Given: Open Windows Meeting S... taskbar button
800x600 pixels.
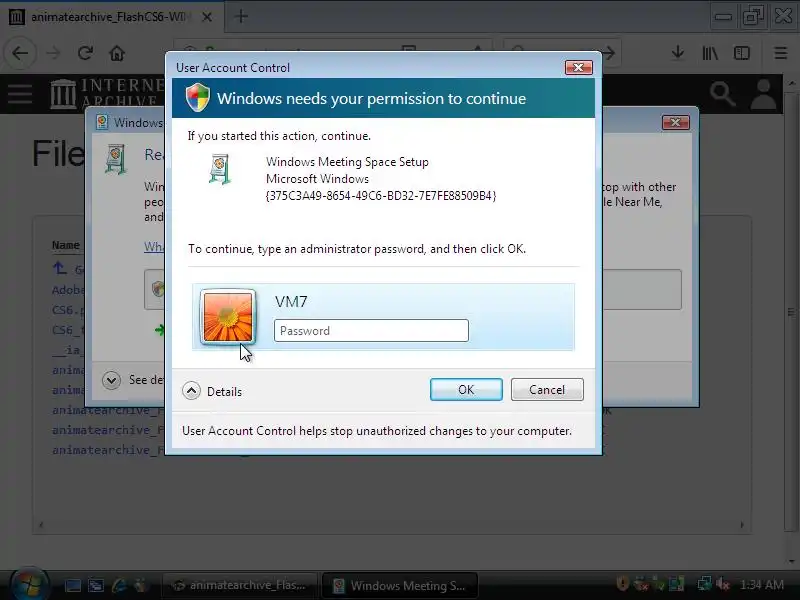Looking at the screenshot, I should click(x=401, y=585).
